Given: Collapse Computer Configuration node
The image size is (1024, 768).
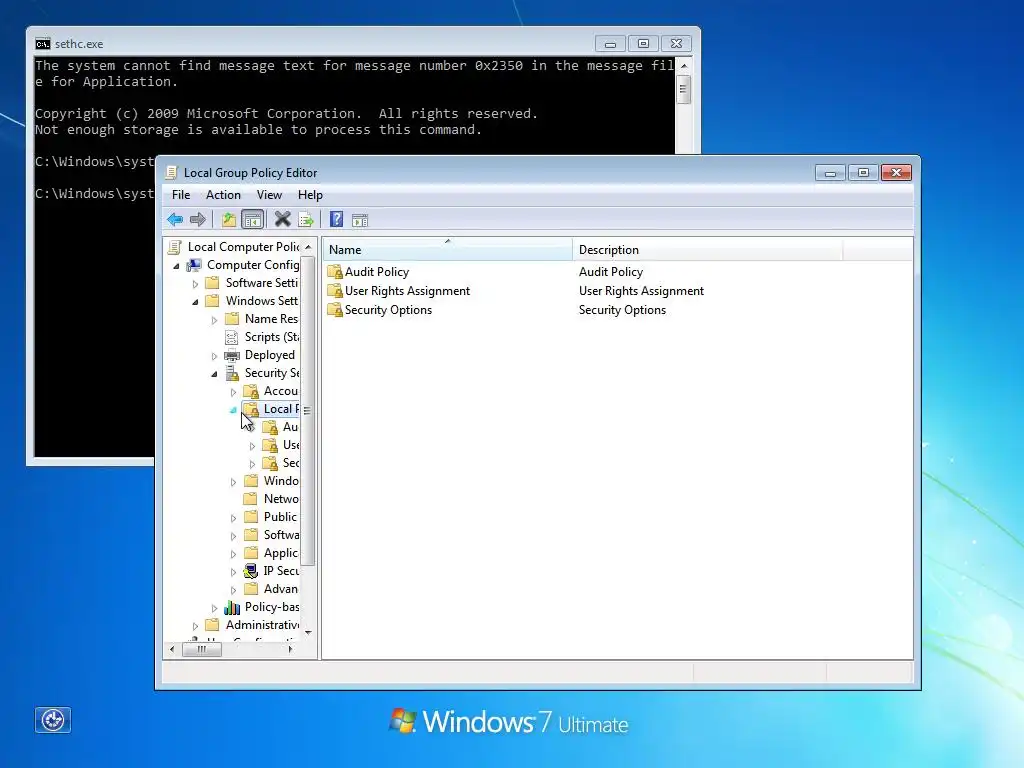Looking at the screenshot, I should 176,266.
